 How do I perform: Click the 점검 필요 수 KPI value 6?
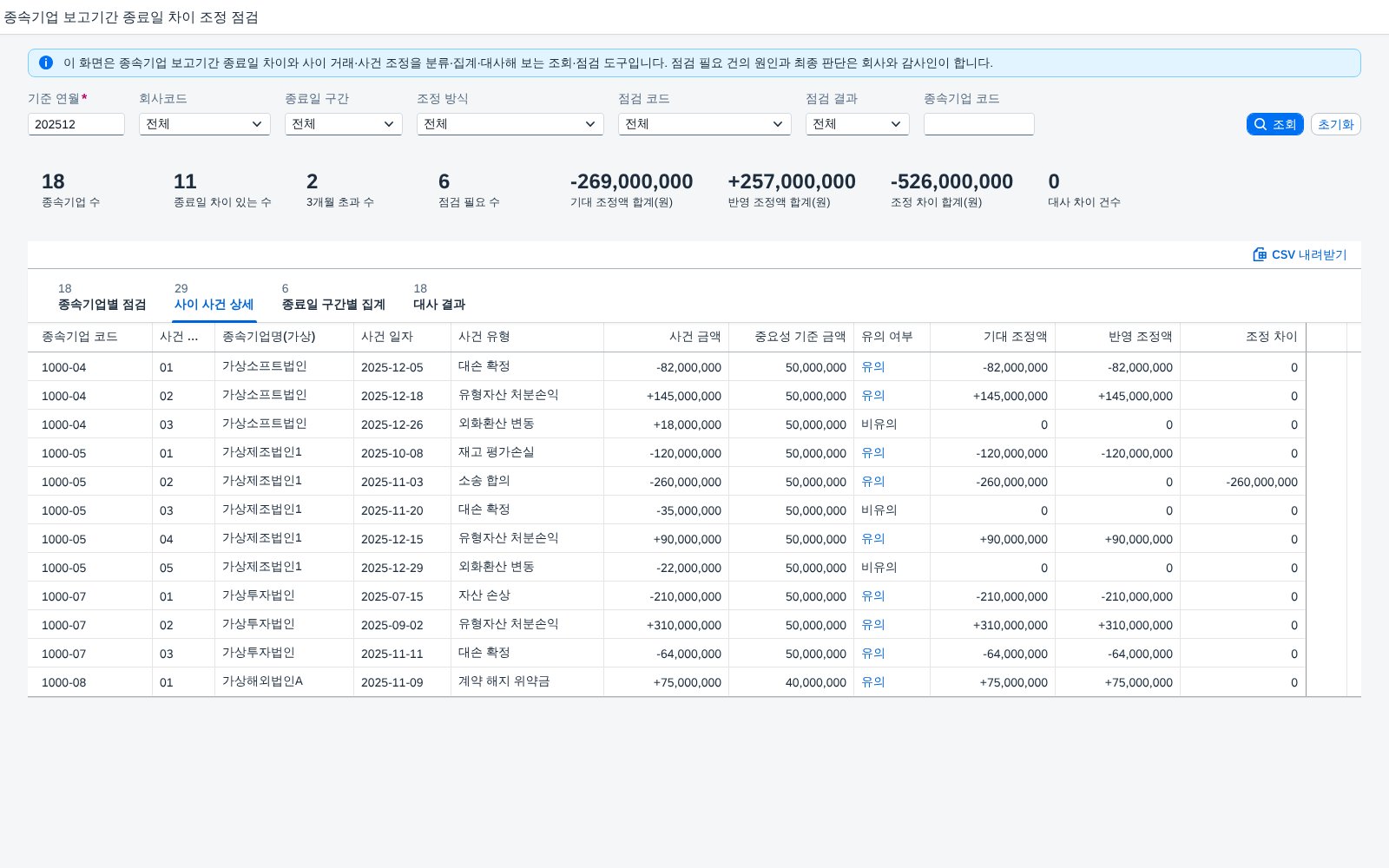[x=444, y=181]
